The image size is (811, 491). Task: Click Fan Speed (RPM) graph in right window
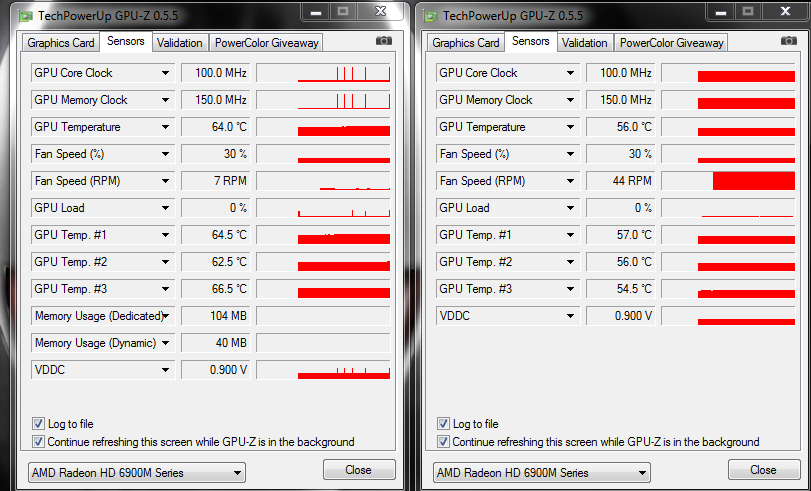728,181
